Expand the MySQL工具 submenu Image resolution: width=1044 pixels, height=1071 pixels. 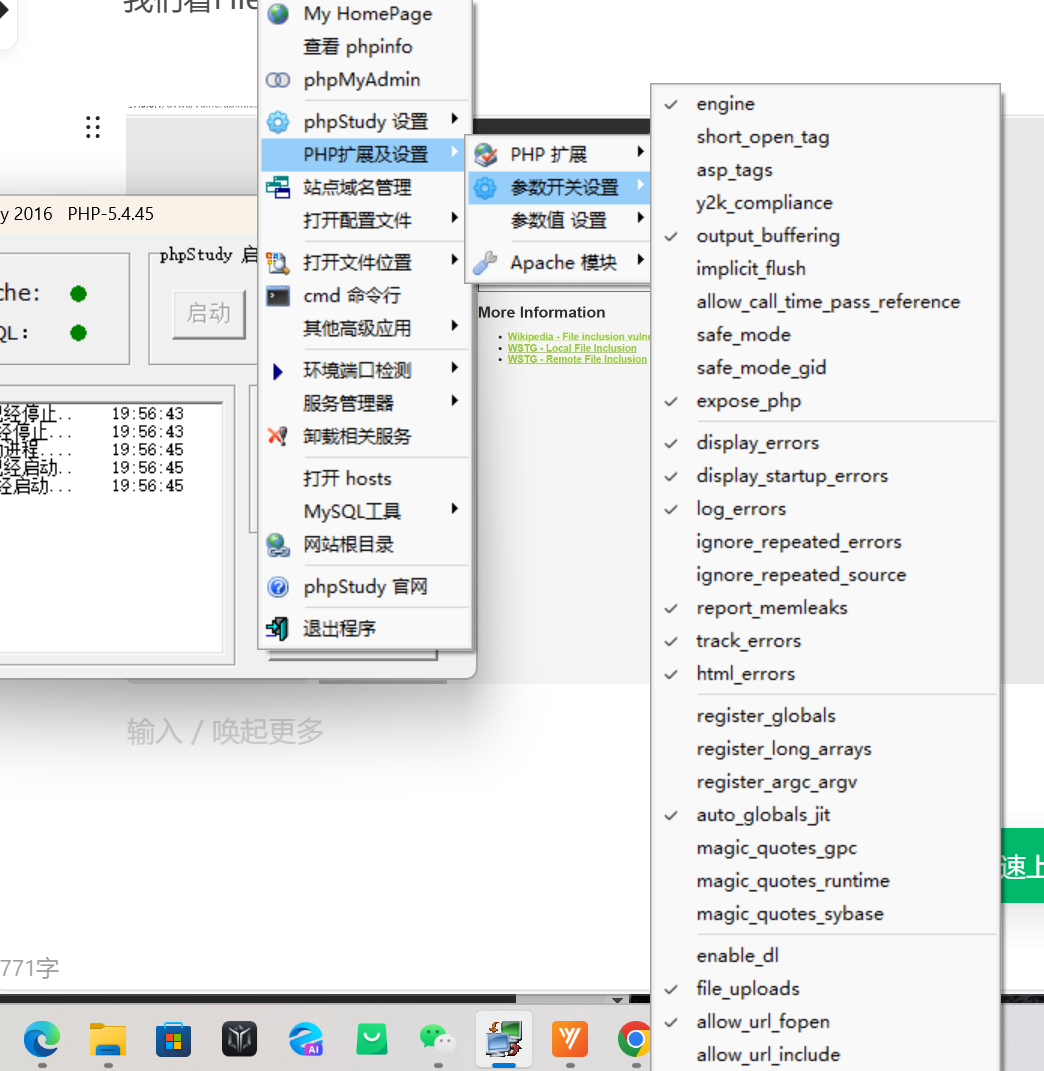tap(454, 509)
